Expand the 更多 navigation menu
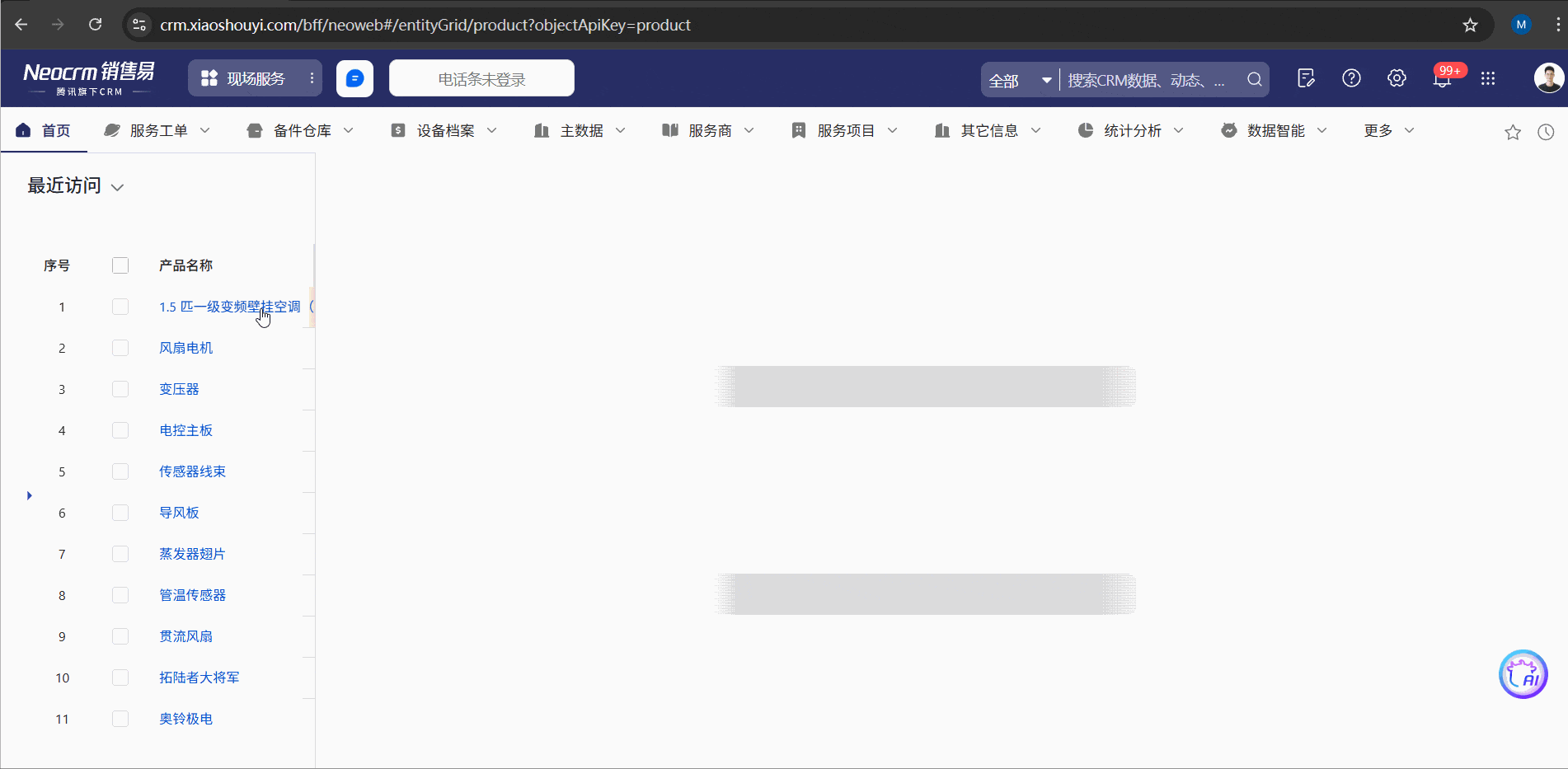The image size is (1568, 769). pos(1388,130)
